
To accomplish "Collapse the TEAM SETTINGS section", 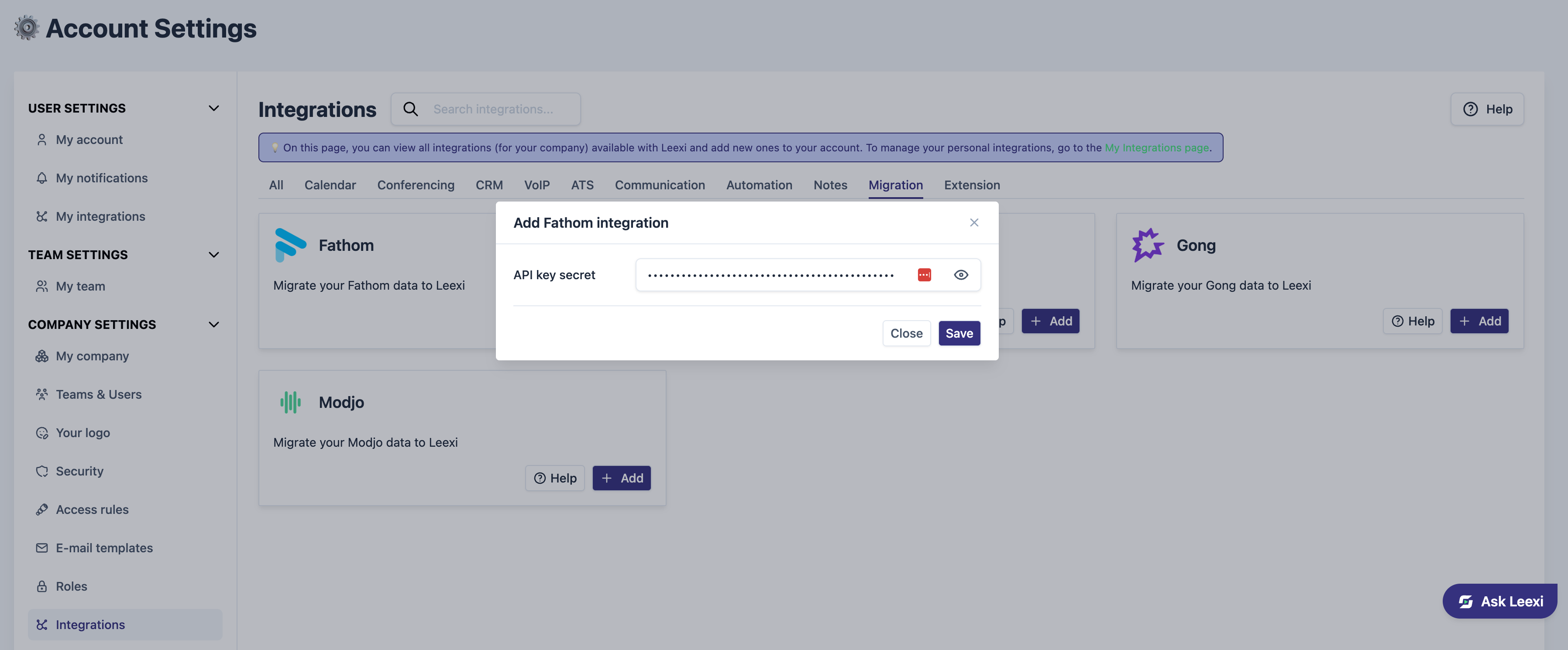I will [213, 255].
